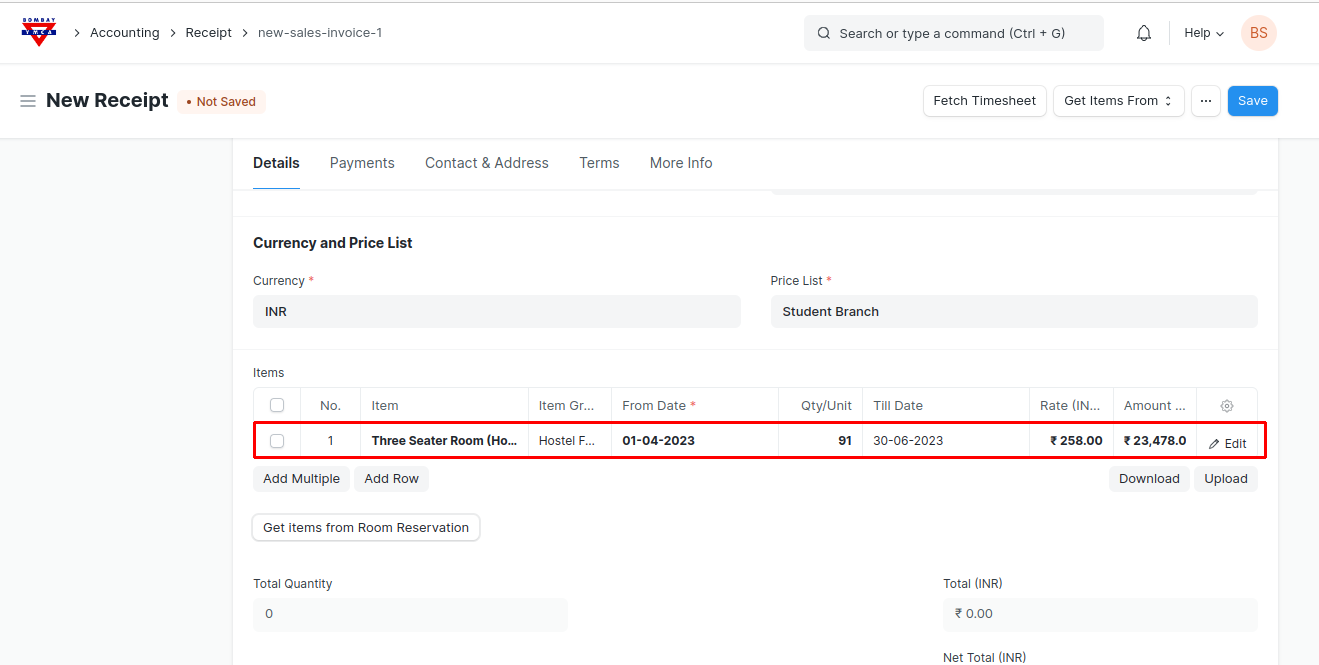Open the Contact & Address tab
1319x665 pixels.
pos(486,163)
